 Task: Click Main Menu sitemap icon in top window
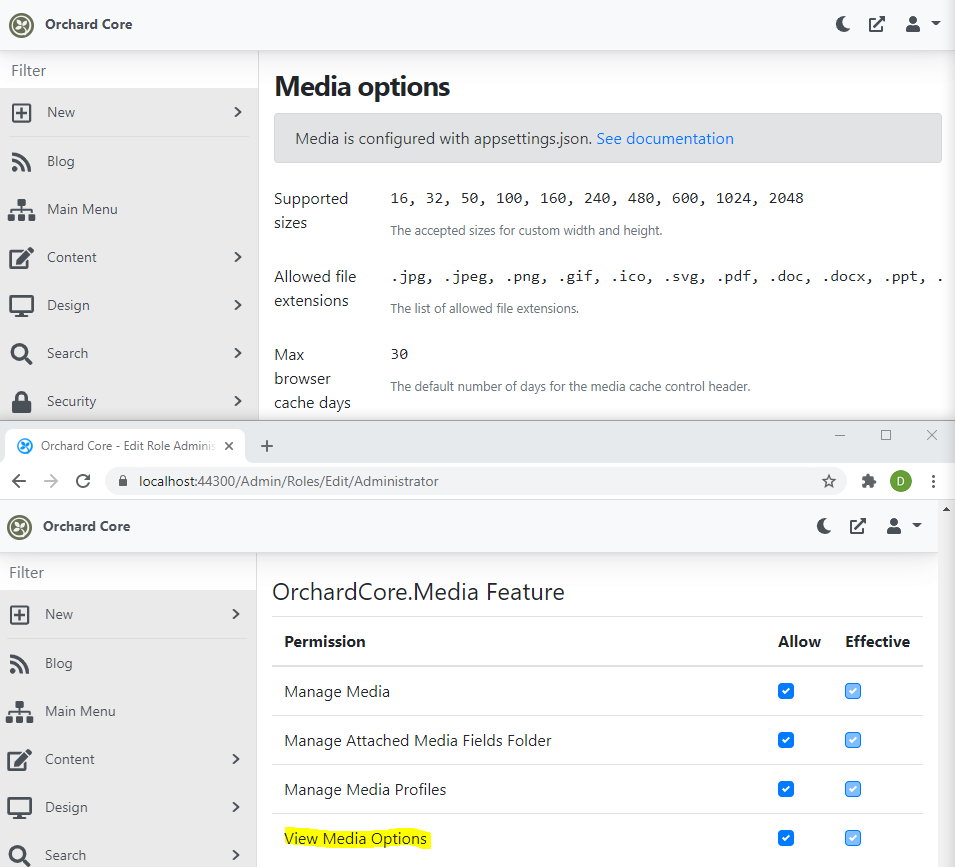[x=21, y=209]
